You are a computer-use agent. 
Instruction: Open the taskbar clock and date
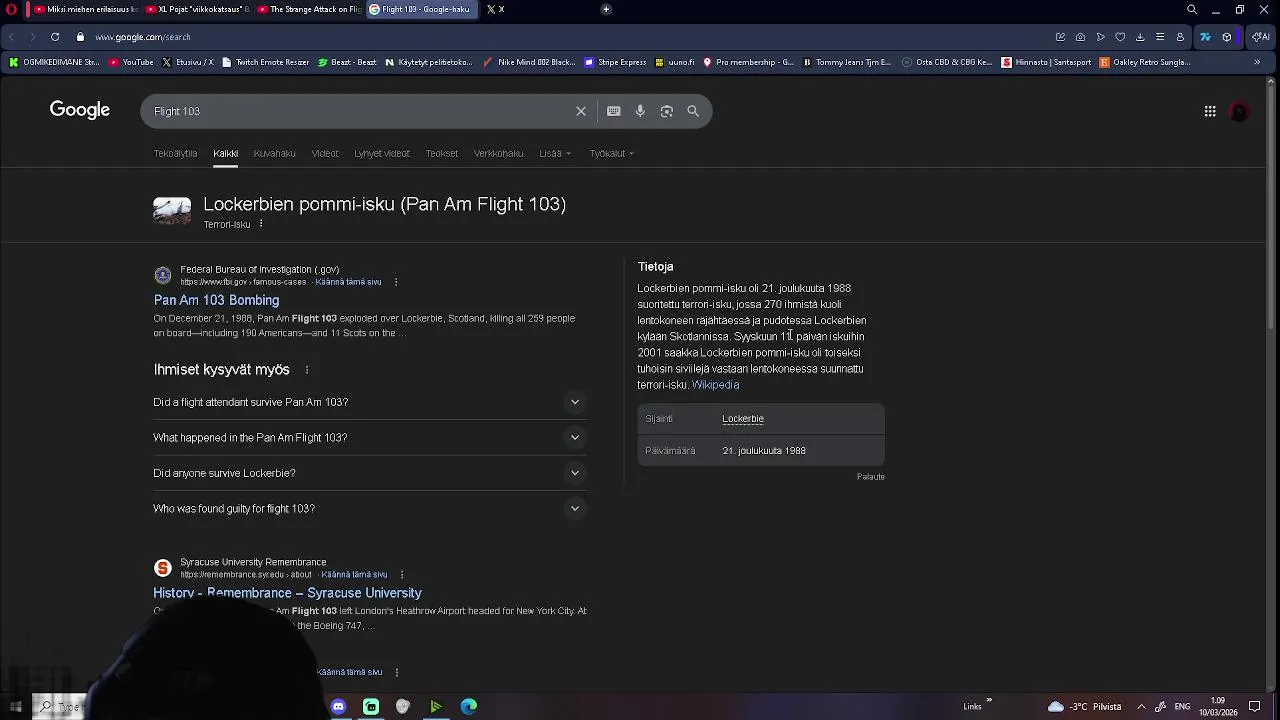tap(1218, 706)
